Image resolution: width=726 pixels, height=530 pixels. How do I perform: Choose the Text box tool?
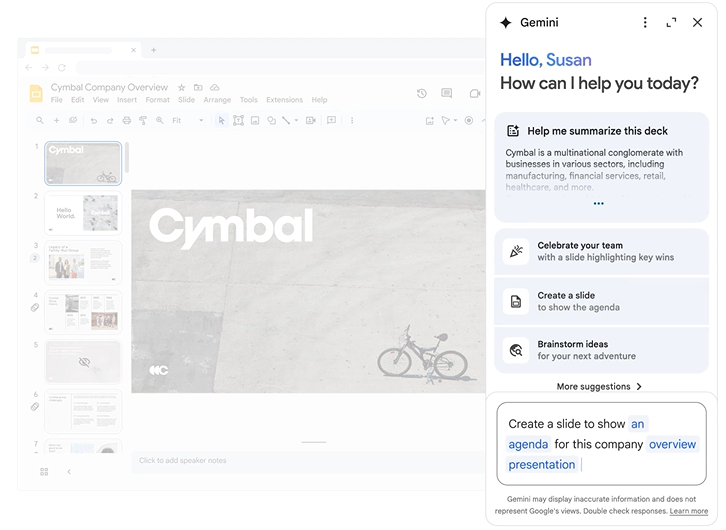pyautogui.click(x=238, y=120)
